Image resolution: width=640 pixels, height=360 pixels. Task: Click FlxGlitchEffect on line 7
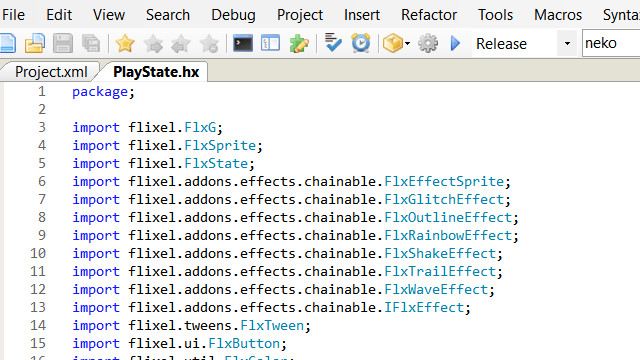click(444, 200)
